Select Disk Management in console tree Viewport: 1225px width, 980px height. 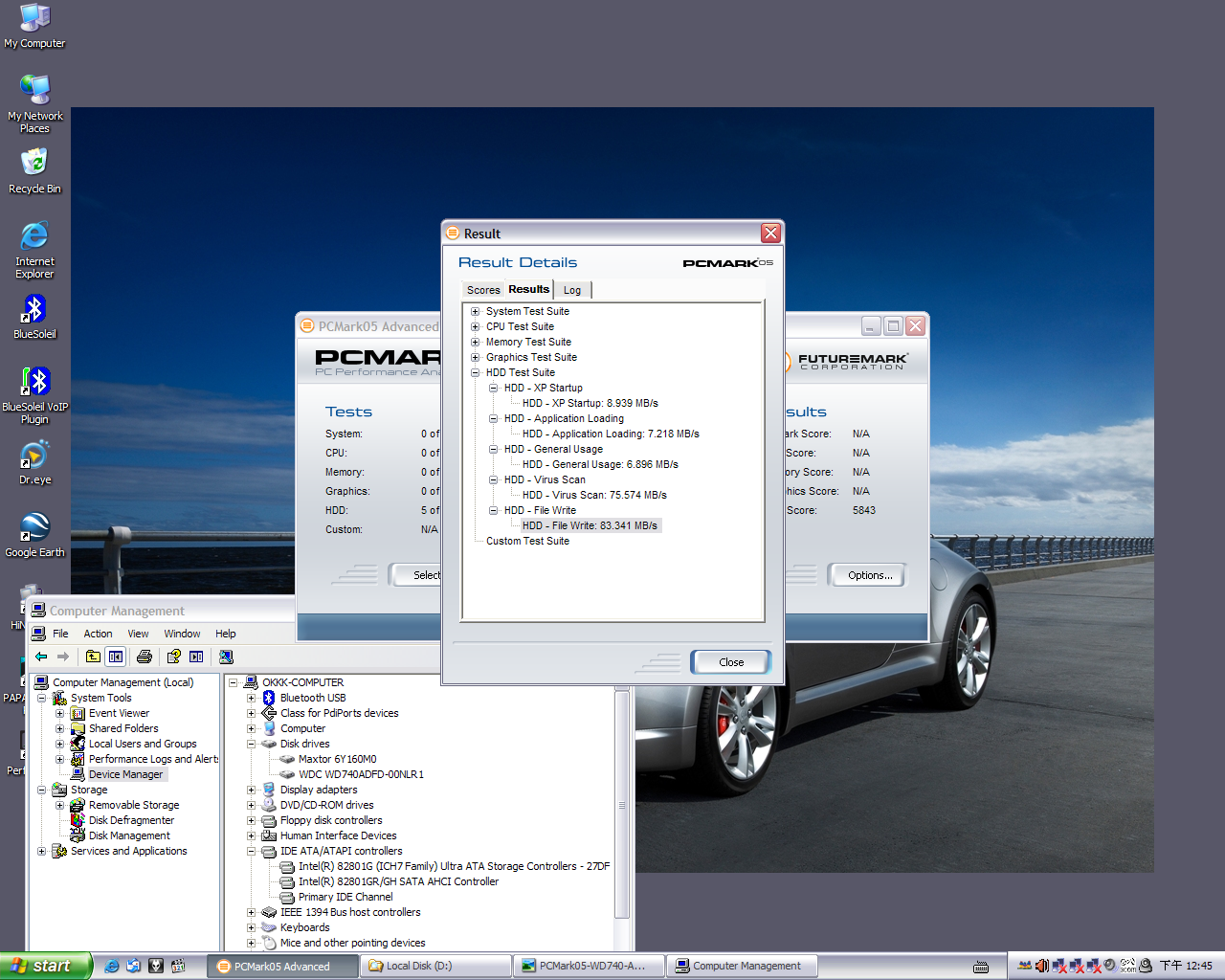pyautogui.click(x=129, y=835)
